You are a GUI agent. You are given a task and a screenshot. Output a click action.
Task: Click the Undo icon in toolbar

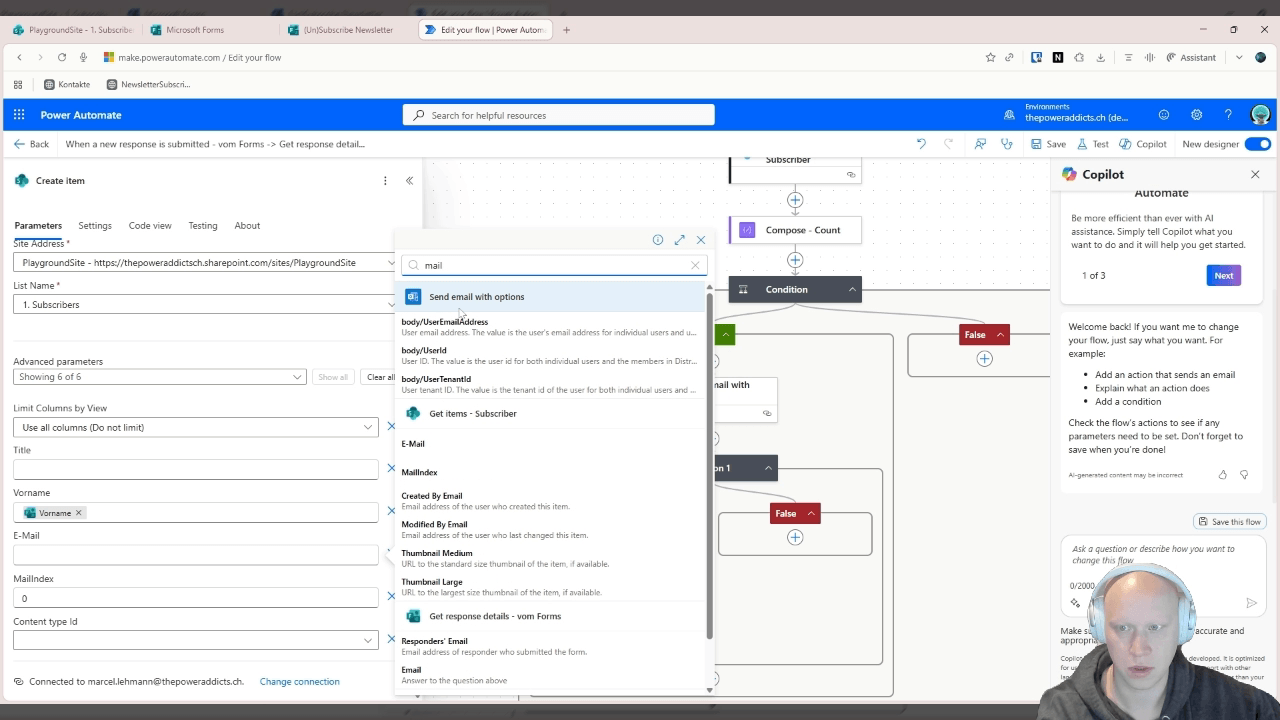pyautogui.click(x=921, y=144)
